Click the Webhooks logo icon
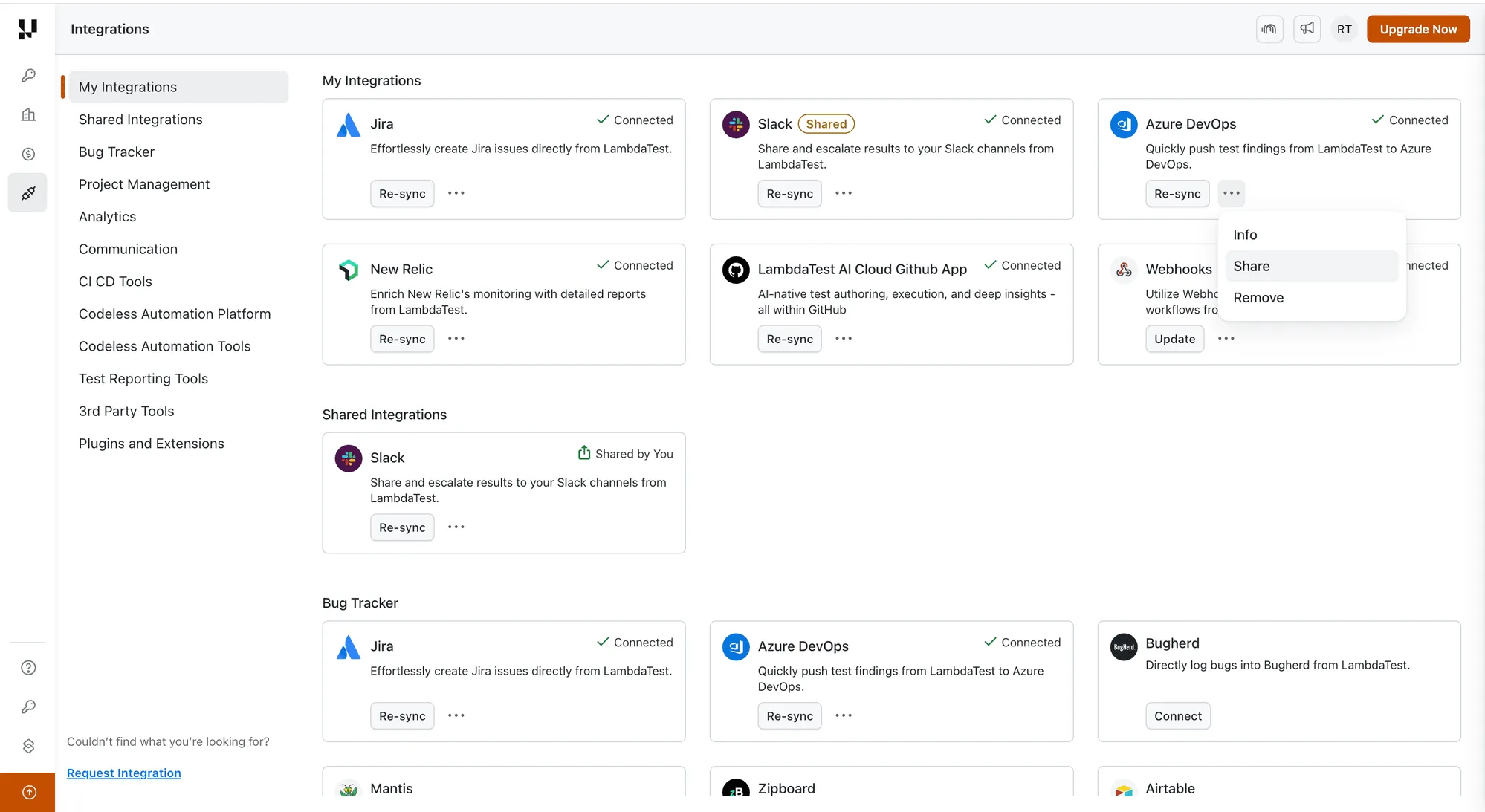The image size is (1485, 812). 1124,270
